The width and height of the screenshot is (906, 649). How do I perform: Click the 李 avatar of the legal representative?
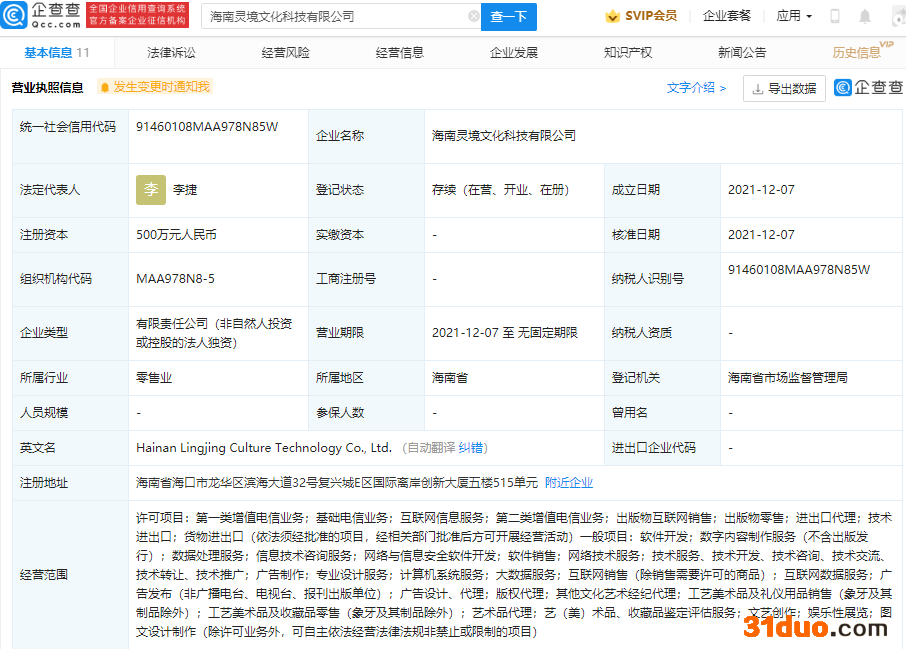click(150, 189)
